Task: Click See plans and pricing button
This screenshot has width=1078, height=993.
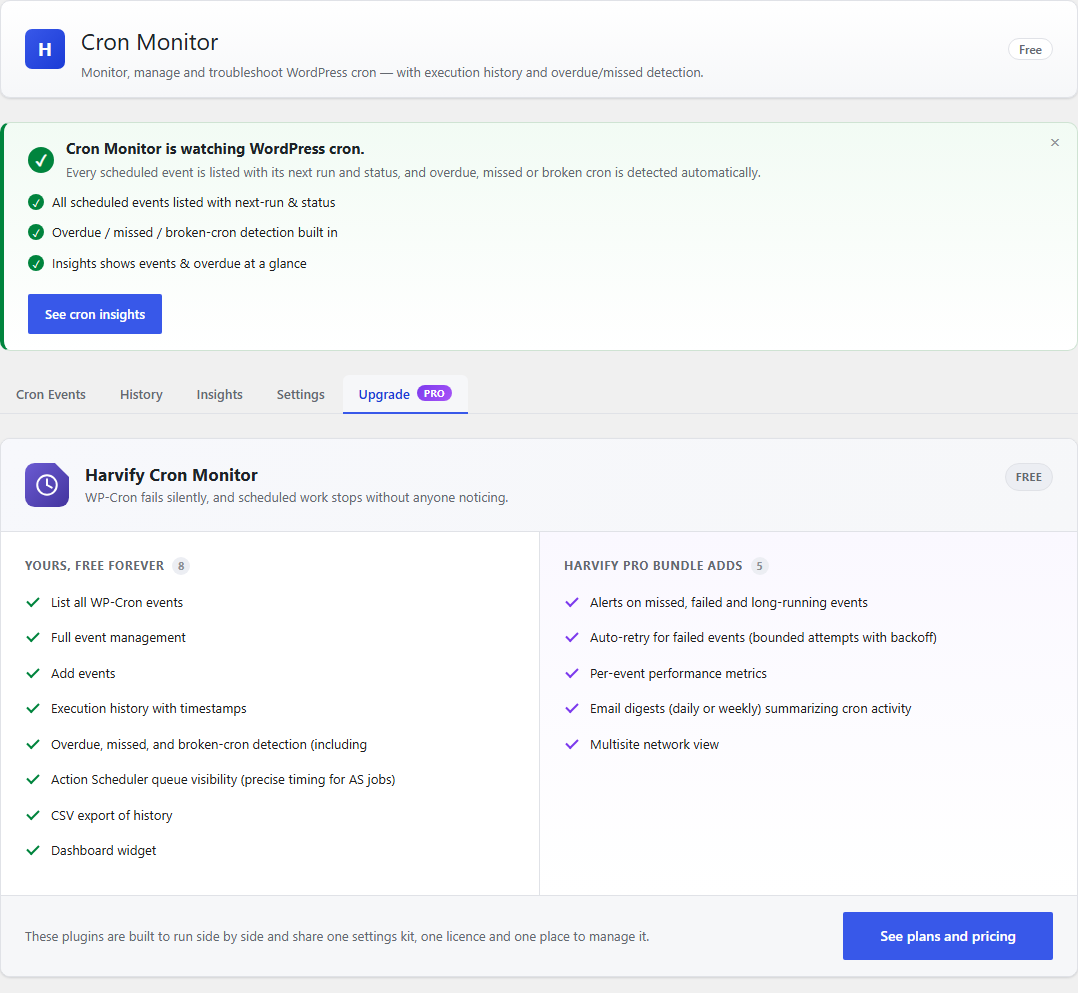Action: pyautogui.click(x=947, y=936)
